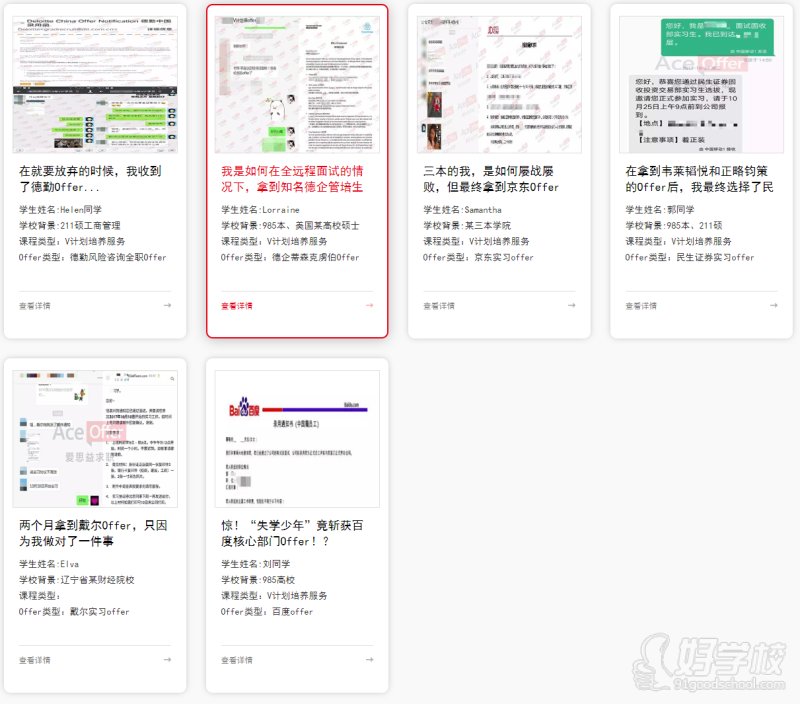Open the 德勤 offer notification email thumbnail
Viewport: 800px width, 704px height.
(95, 84)
